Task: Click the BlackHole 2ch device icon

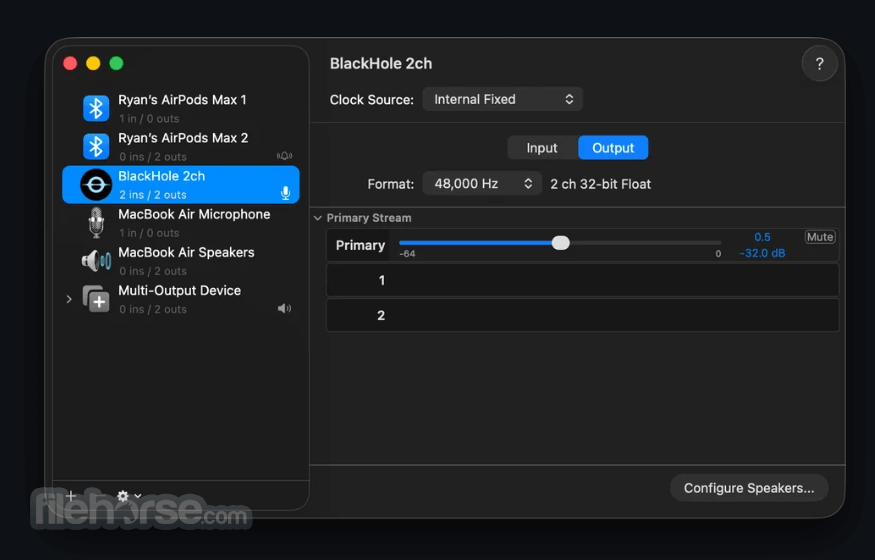Action: pyautogui.click(x=96, y=185)
